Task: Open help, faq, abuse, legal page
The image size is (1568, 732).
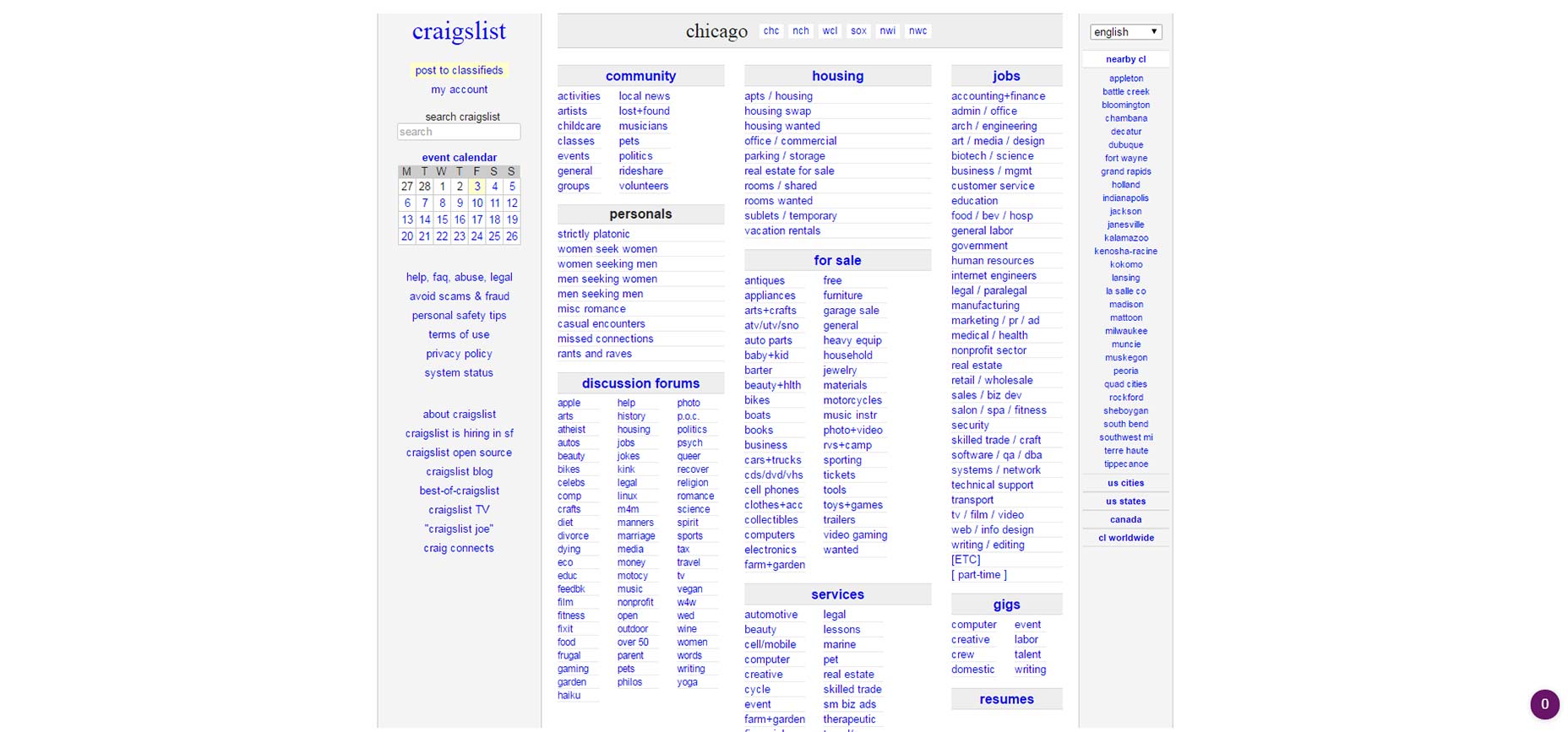Action: (459, 277)
